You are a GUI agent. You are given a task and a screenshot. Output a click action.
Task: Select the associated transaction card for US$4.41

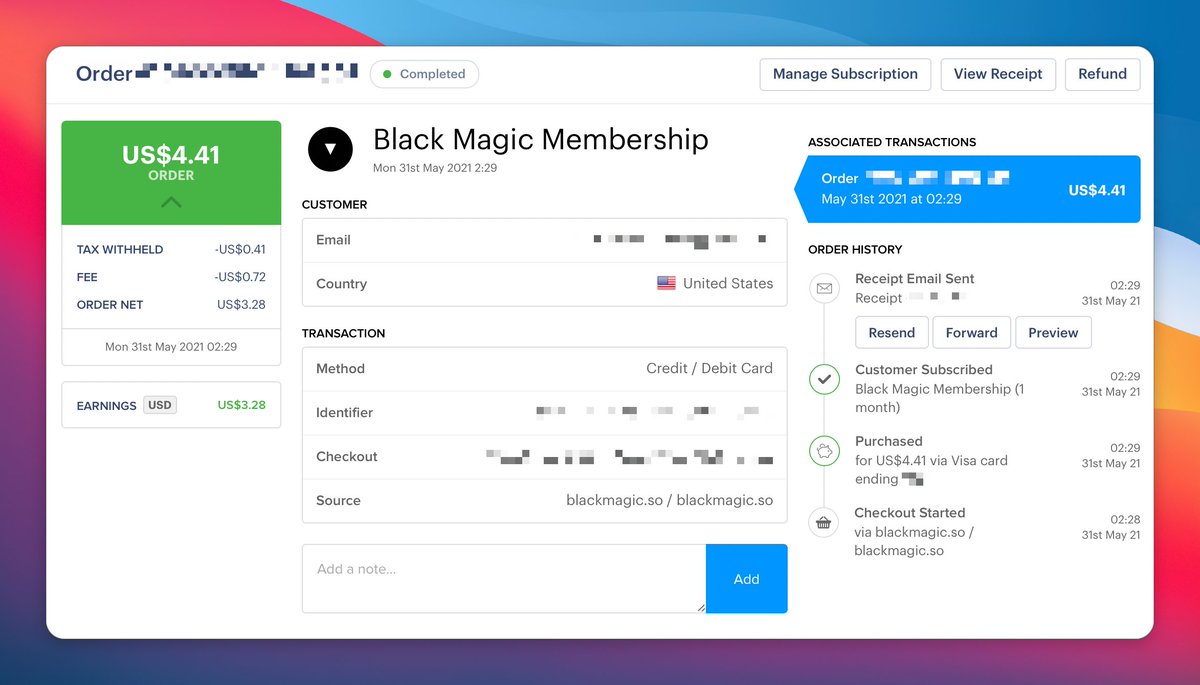pos(967,189)
